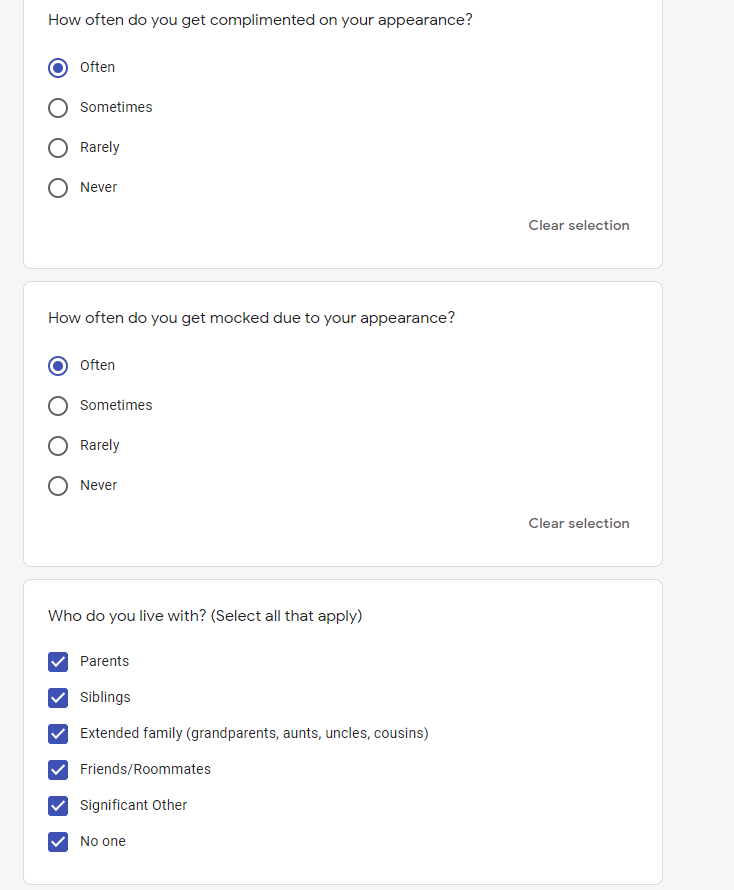Uncheck the Siblings checkbox
Screen dimensions: 734x890
click(x=58, y=698)
